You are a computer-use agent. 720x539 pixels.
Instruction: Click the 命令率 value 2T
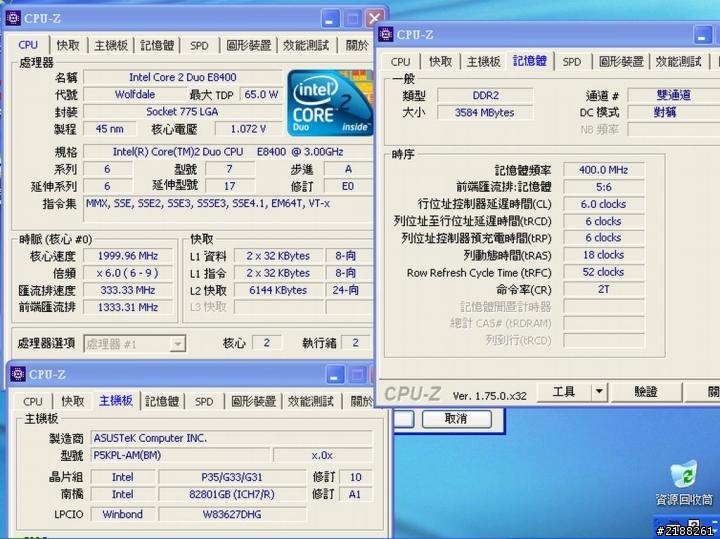[604, 289]
